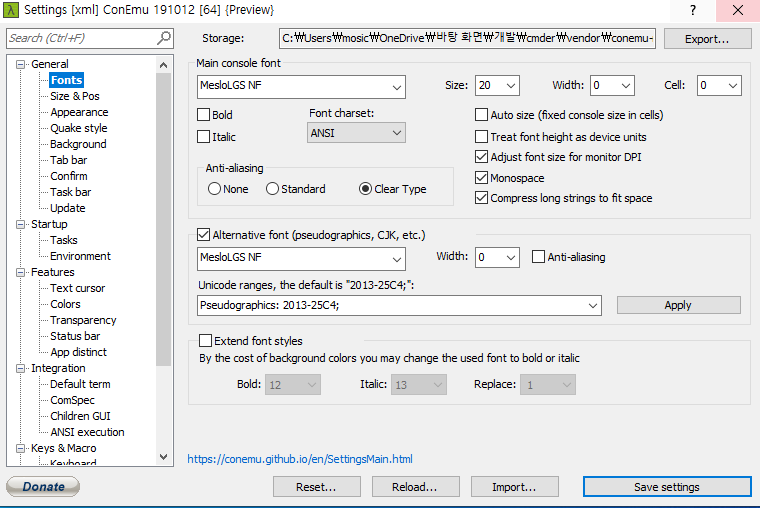Click tree scrollbar down arrow
The height and width of the screenshot is (508, 760).
coord(163,457)
